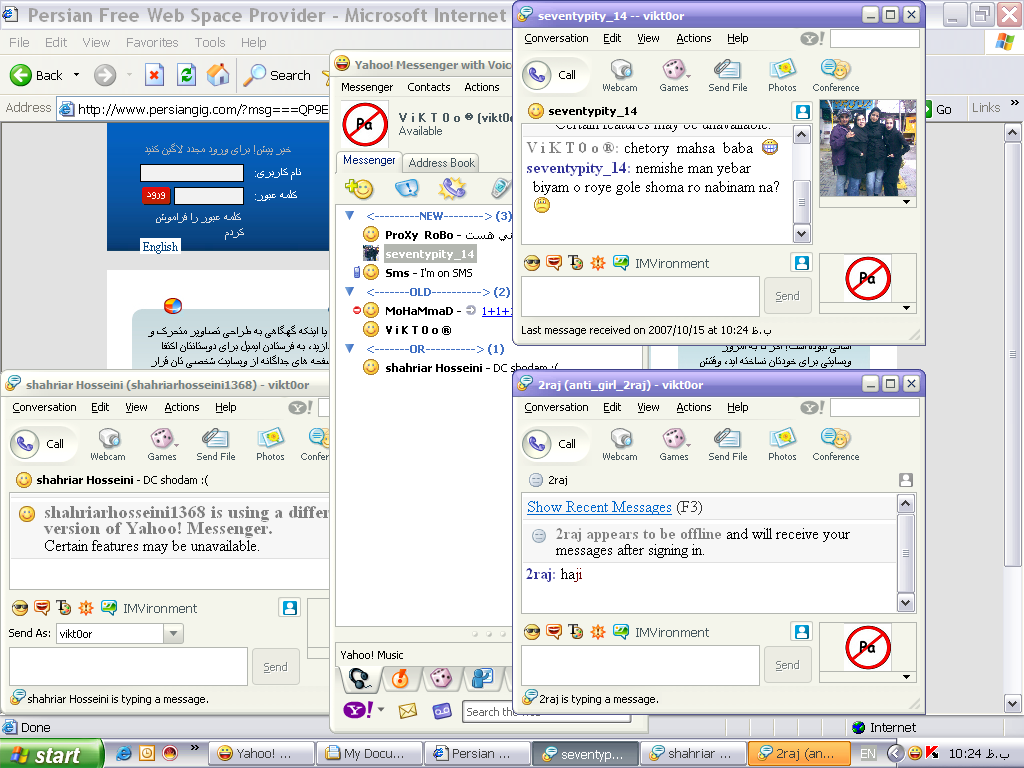1024x768 pixels.
Task: Click Webcam in the 2raj chat window
Action: point(620,445)
